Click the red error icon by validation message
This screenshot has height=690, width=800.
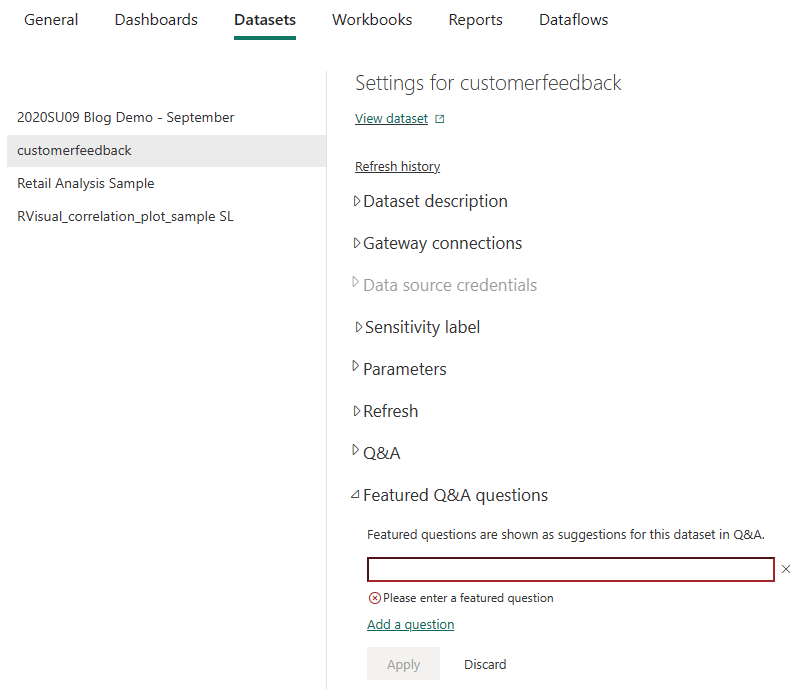(x=374, y=598)
